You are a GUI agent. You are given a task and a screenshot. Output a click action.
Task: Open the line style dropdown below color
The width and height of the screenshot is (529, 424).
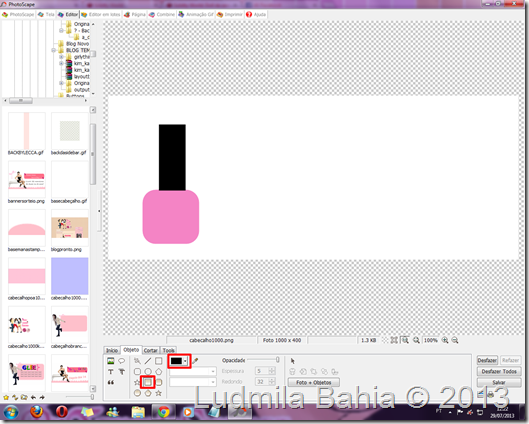tap(193, 371)
